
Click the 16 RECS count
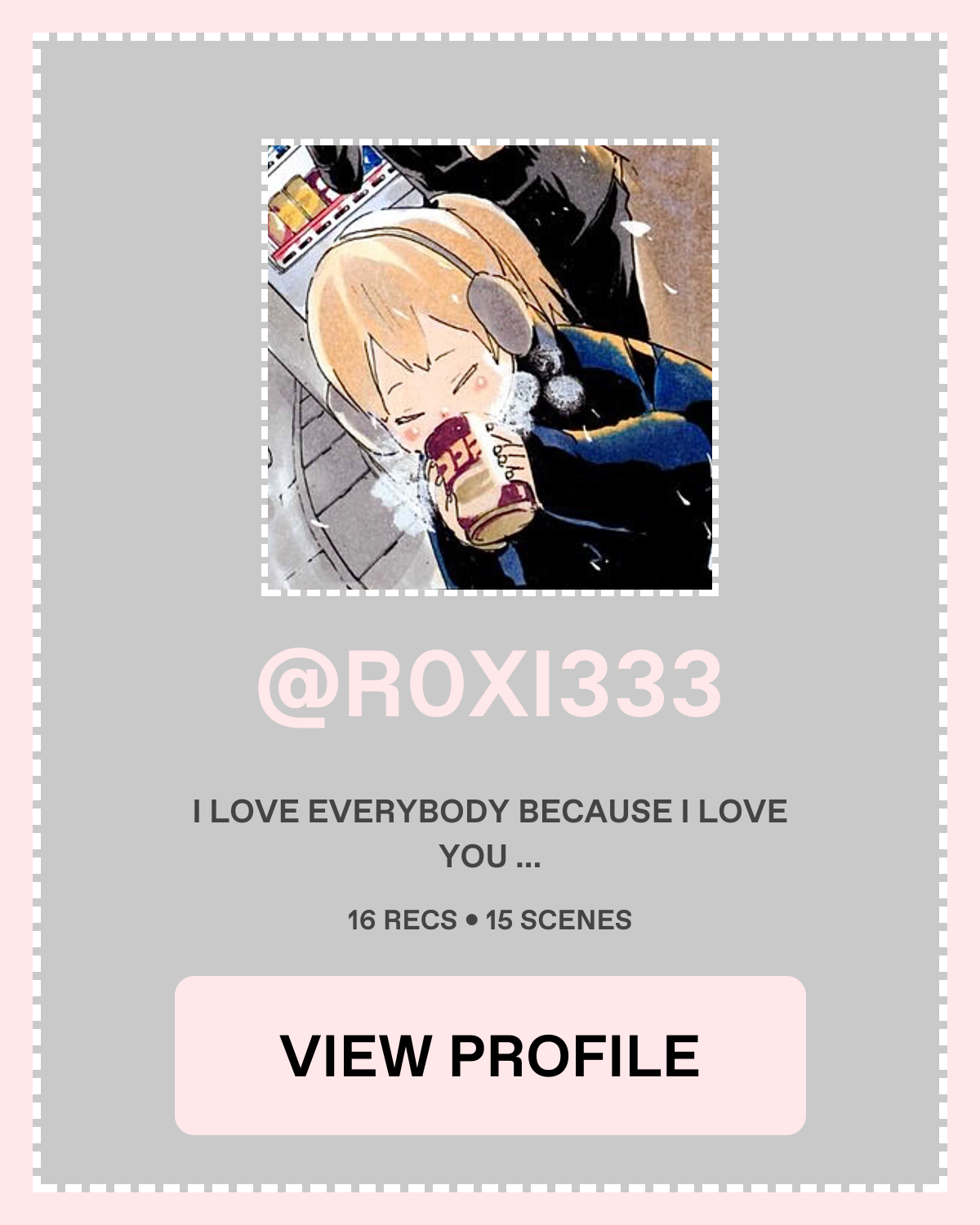[x=402, y=920]
